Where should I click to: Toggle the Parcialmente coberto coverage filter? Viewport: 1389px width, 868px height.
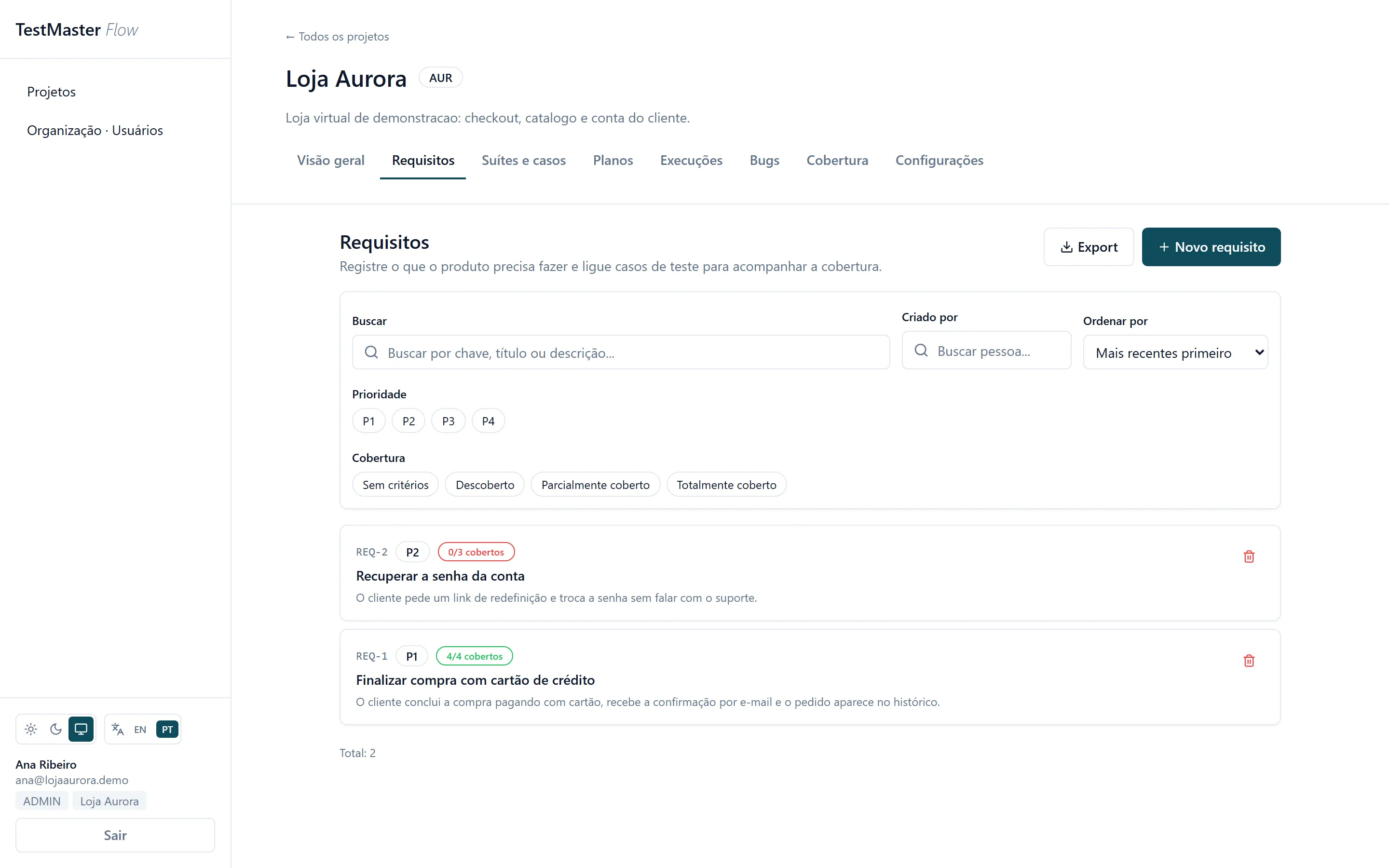click(595, 485)
